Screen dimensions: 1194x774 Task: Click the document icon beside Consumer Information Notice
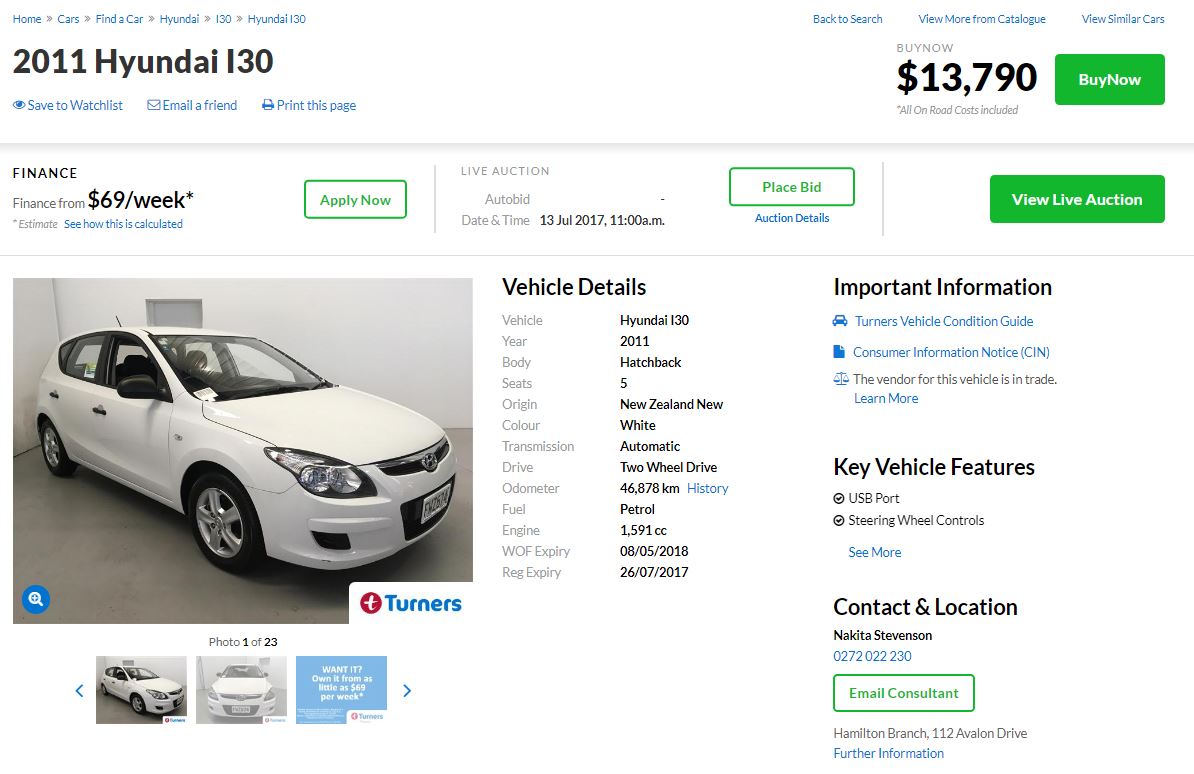(x=840, y=352)
